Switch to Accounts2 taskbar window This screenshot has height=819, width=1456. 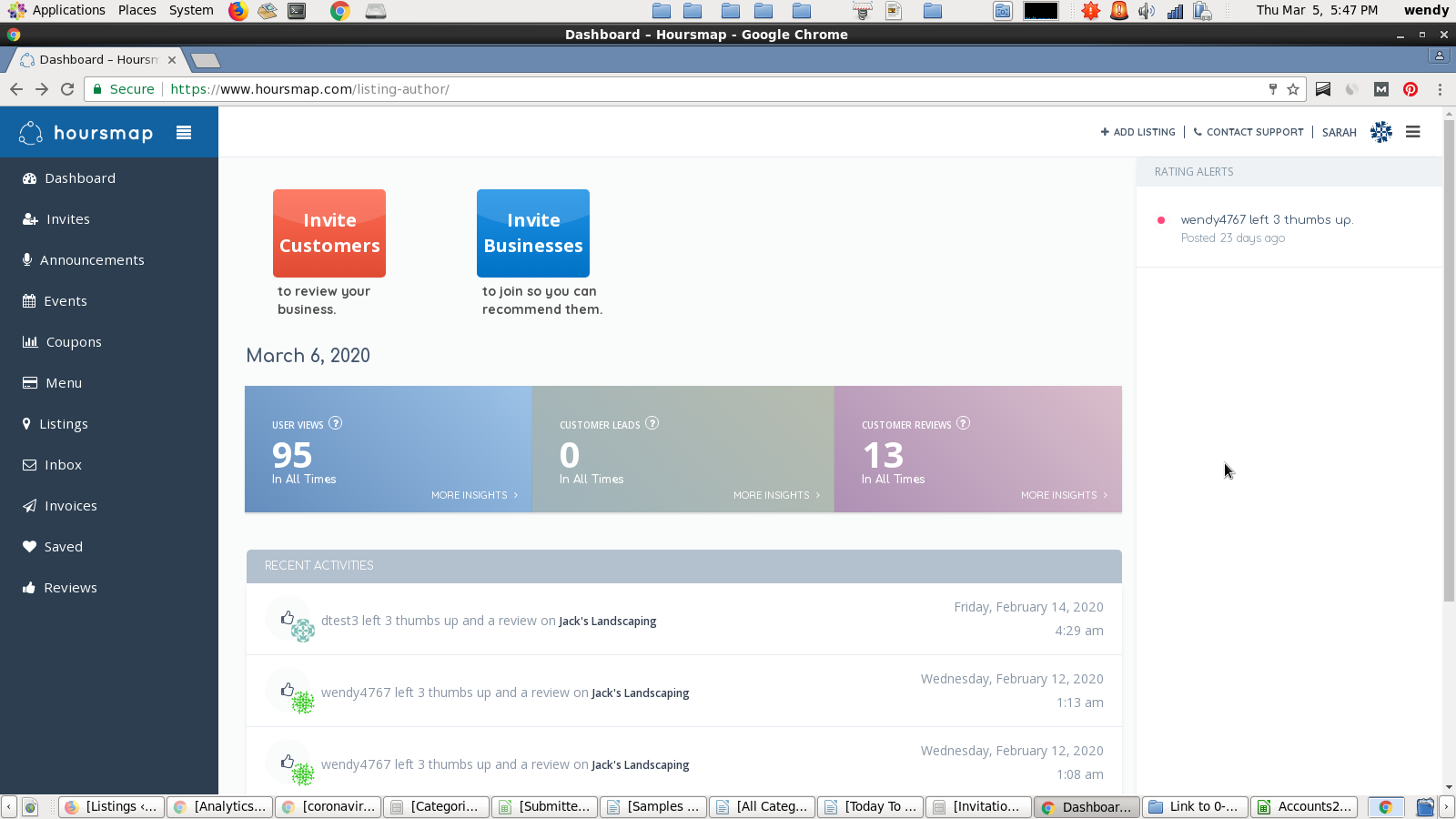[x=1305, y=807]
